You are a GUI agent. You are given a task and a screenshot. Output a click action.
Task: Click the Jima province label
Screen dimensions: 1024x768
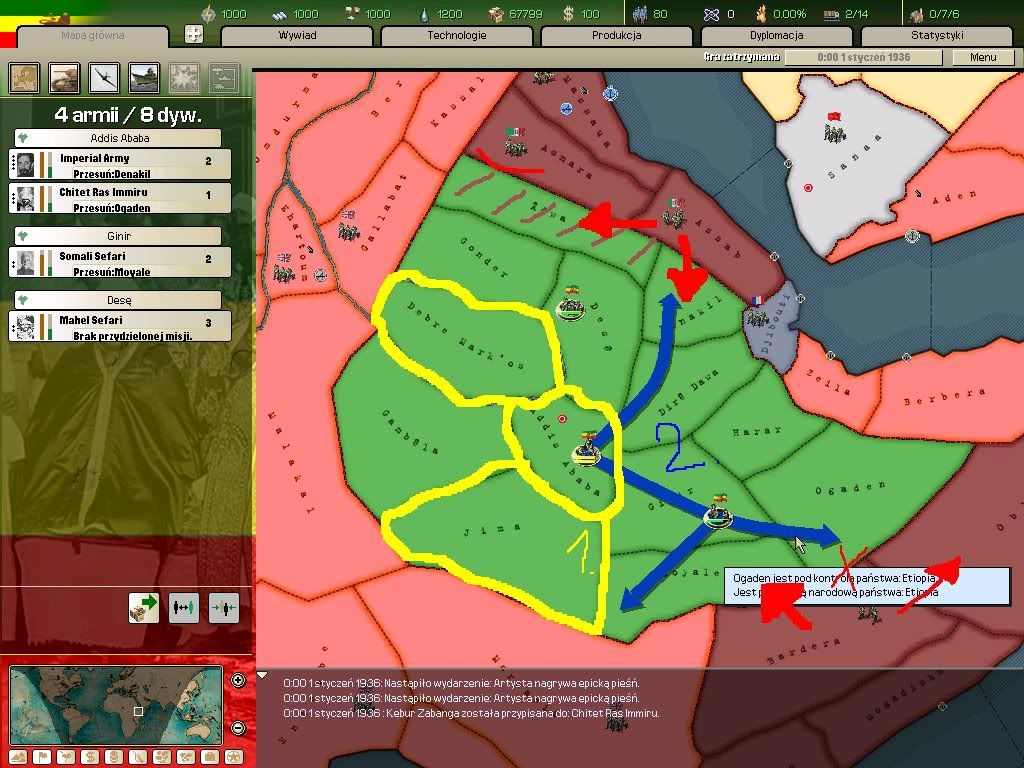[x=492, y=530]
